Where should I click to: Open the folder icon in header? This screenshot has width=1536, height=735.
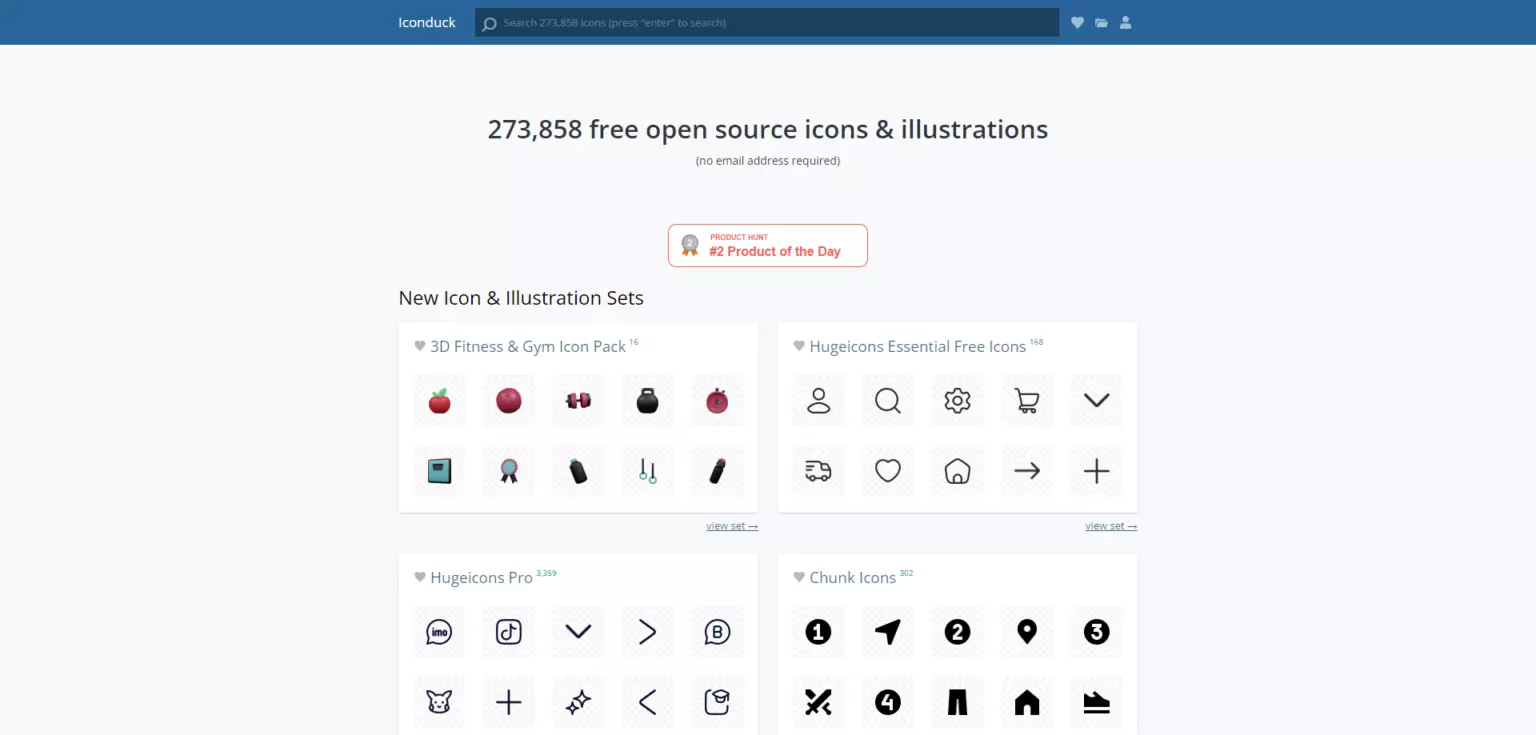[1101, 22]
